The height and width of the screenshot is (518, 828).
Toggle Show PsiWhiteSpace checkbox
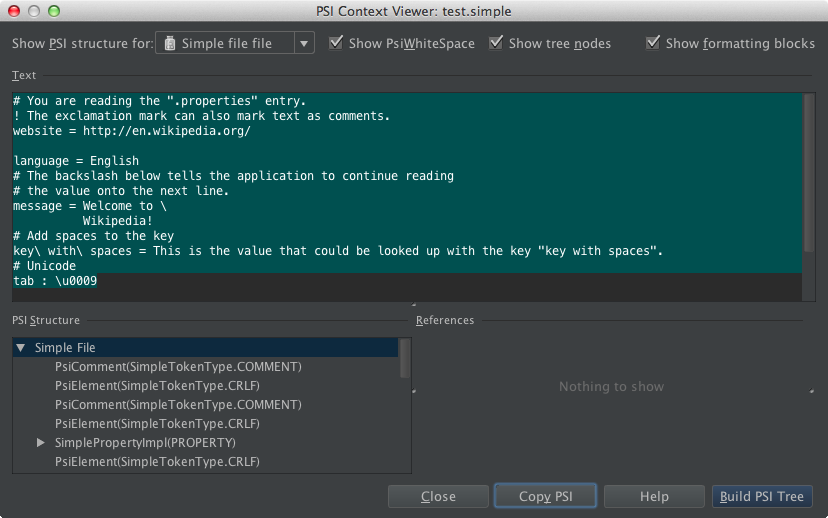336,43
